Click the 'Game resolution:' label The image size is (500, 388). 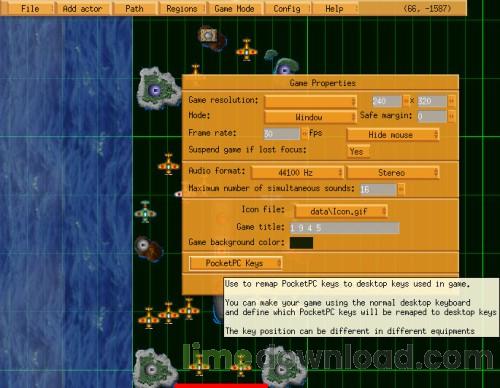[223, 100]
